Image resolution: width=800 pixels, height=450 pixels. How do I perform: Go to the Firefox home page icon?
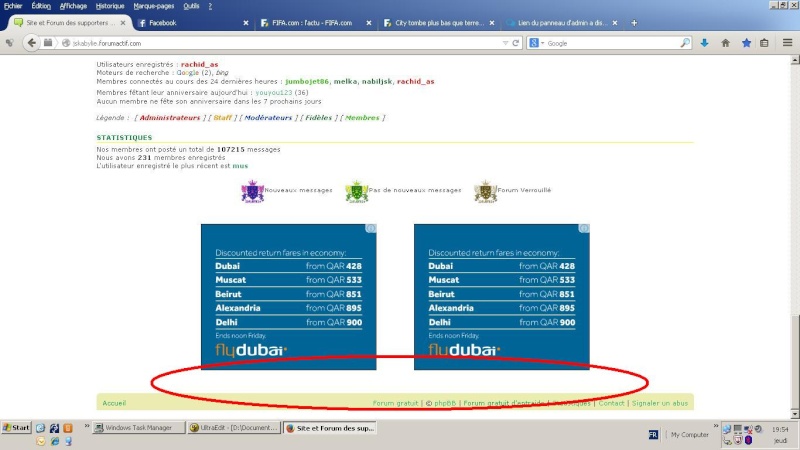coord(726,43)
